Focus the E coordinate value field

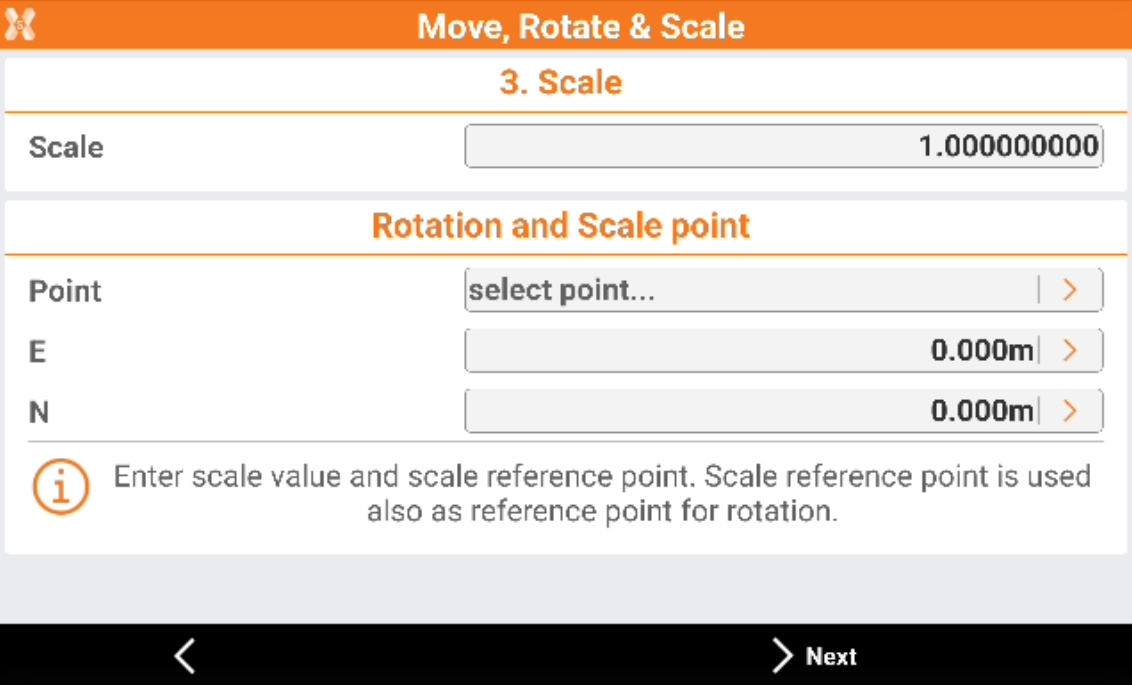pyautogui.click(x=750, y=351)
